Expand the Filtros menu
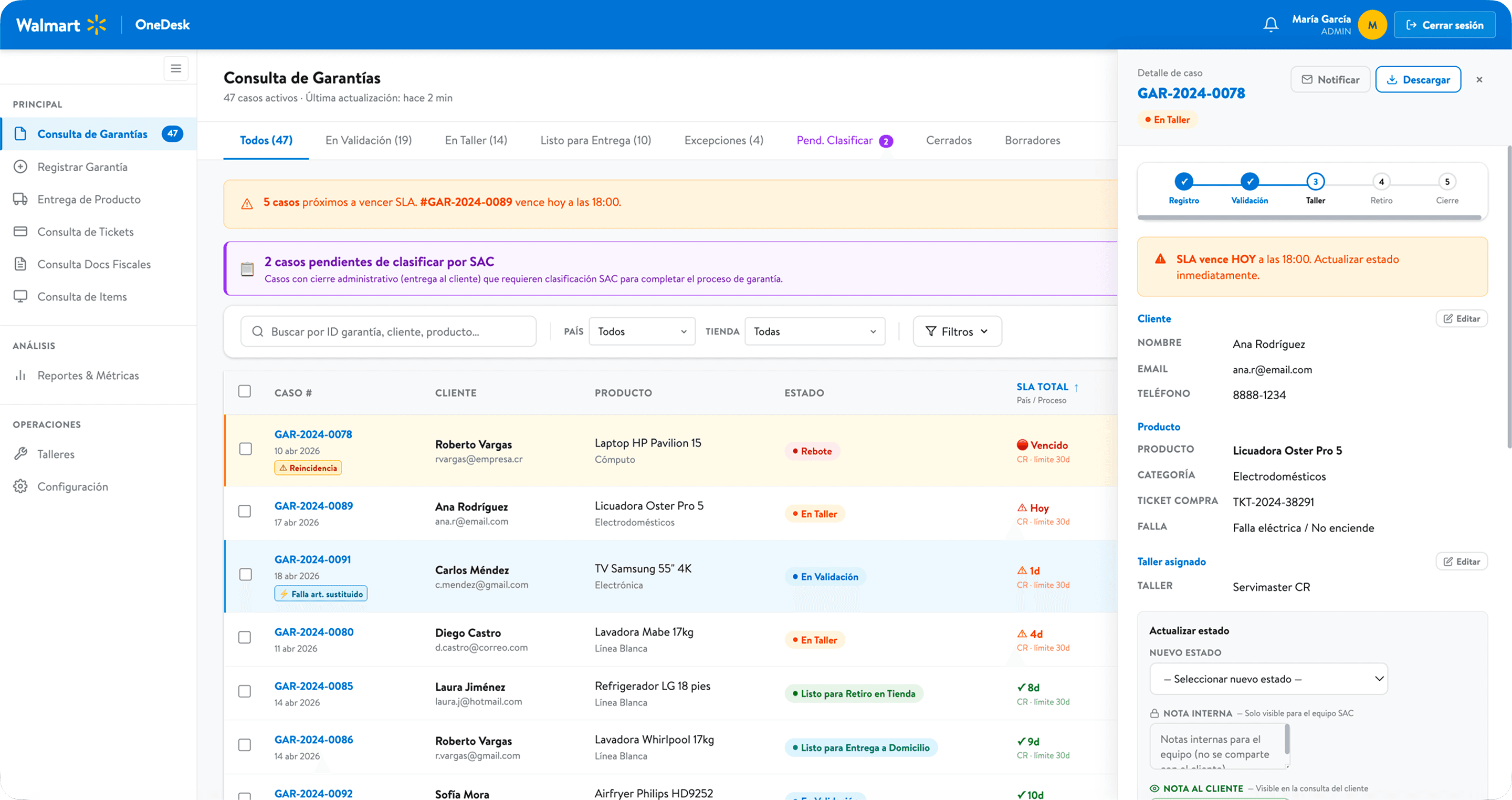This screenshot has height=800, width=1512. 957,331
